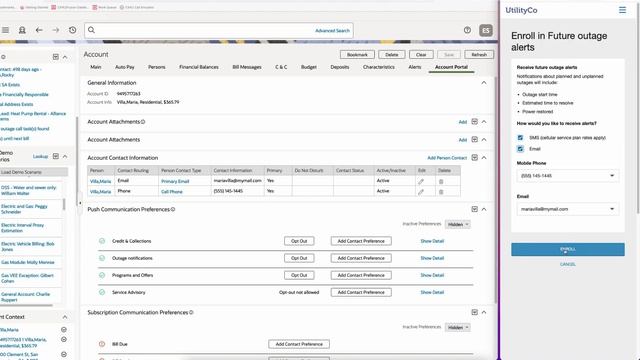The width and height of the screenshot is (640, 360).
Task: Click Lookup link in demo scenarios panel
Action: [40, 156]
